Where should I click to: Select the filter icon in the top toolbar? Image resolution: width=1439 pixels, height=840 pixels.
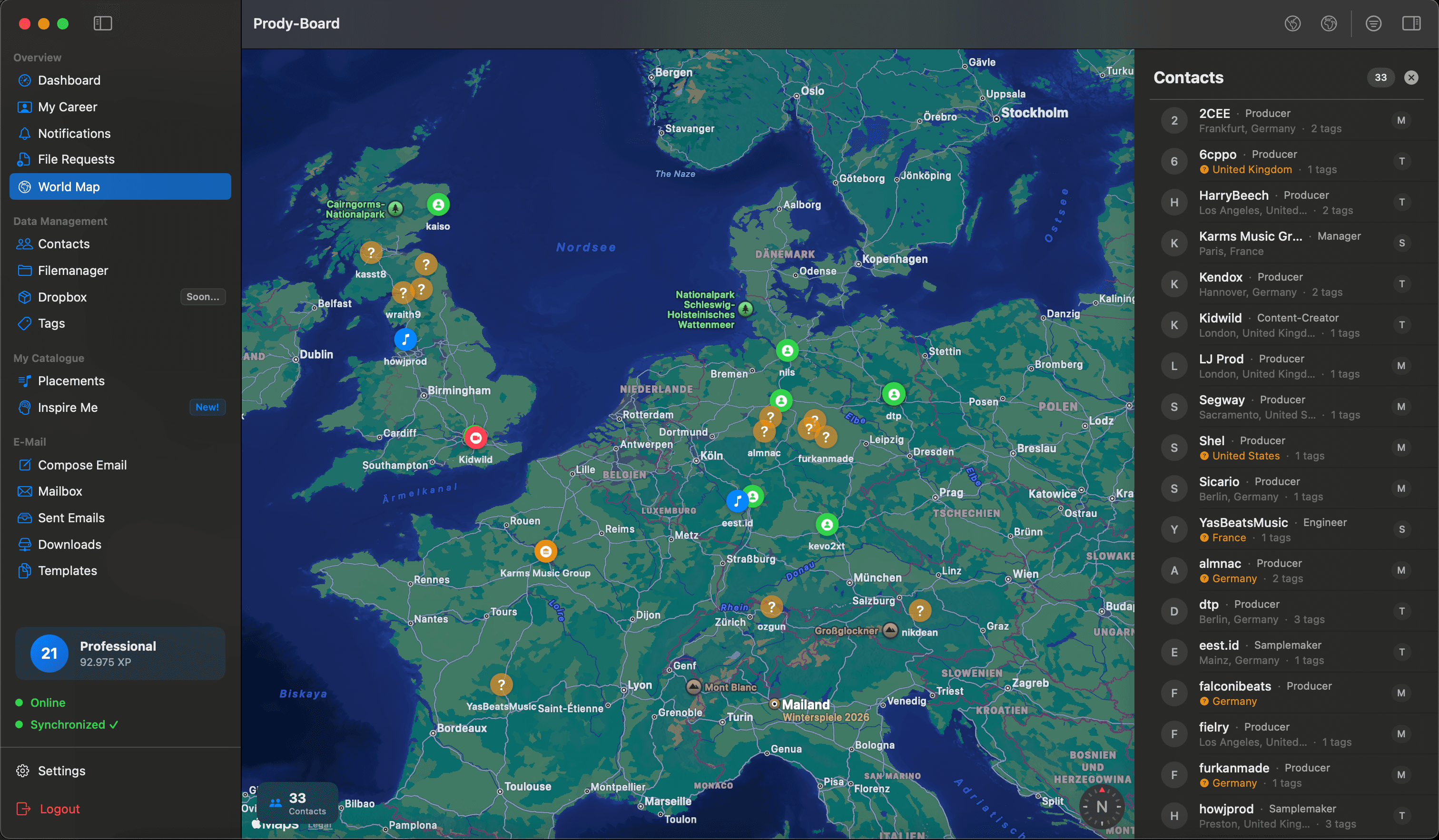[1373, 23]
